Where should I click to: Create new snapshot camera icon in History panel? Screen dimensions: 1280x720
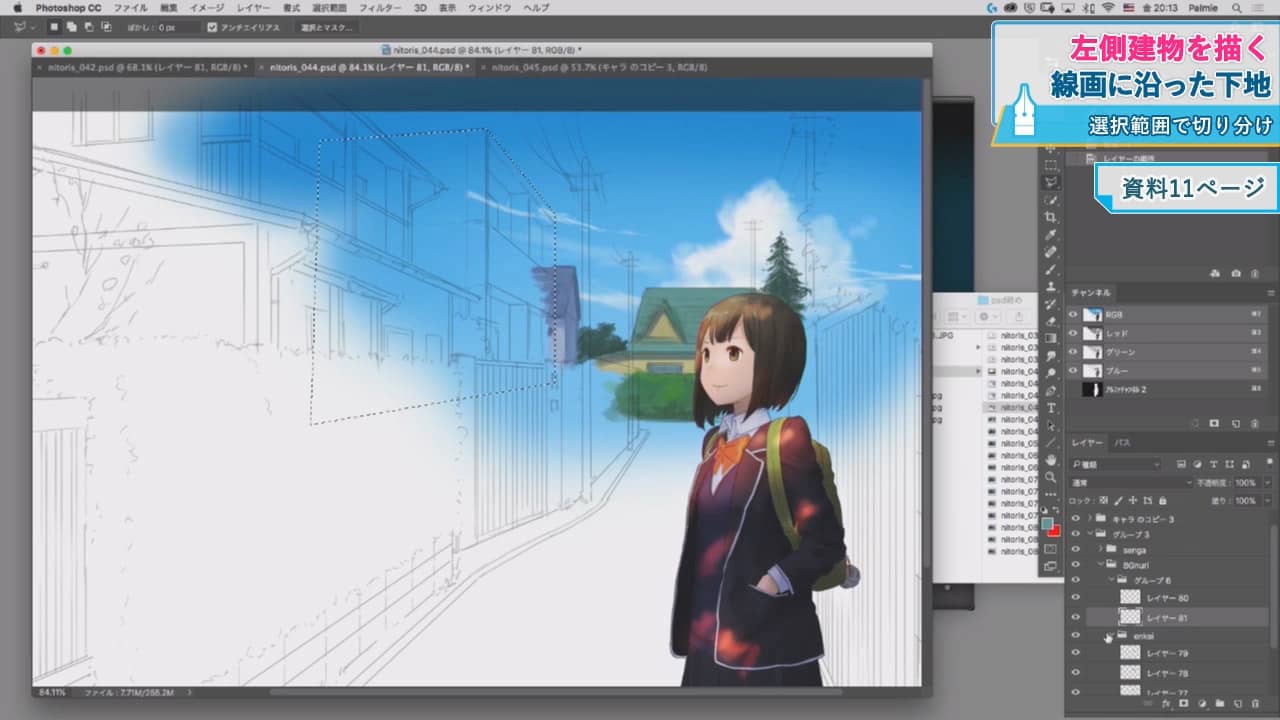[x=1236, y=272]
